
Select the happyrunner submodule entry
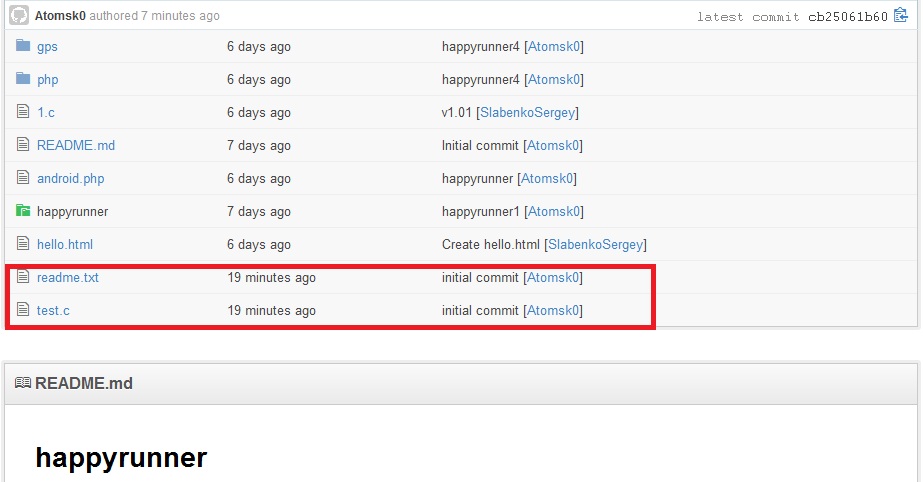click(72, 212)
